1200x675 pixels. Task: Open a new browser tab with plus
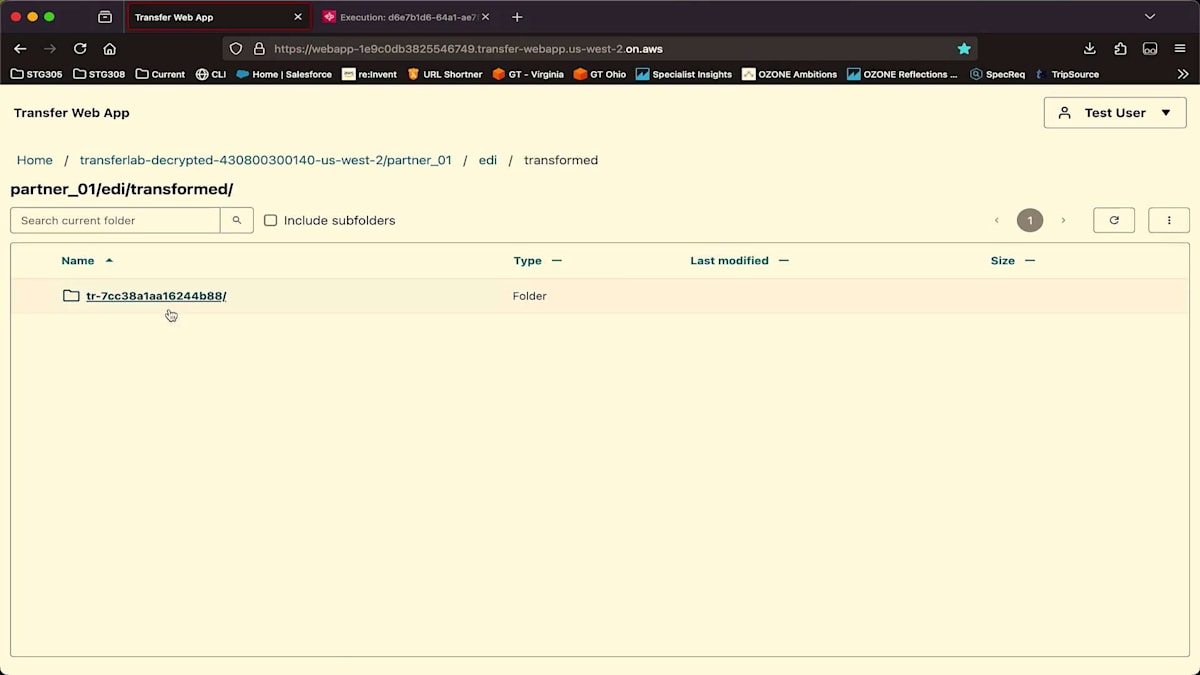pos(517,17)
